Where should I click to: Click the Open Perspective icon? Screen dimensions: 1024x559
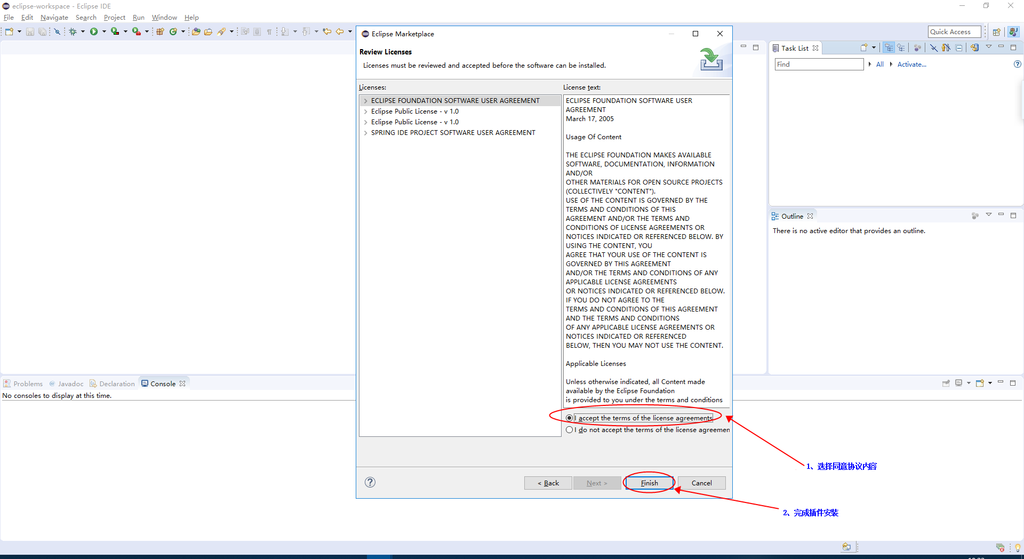pos(998,32)
